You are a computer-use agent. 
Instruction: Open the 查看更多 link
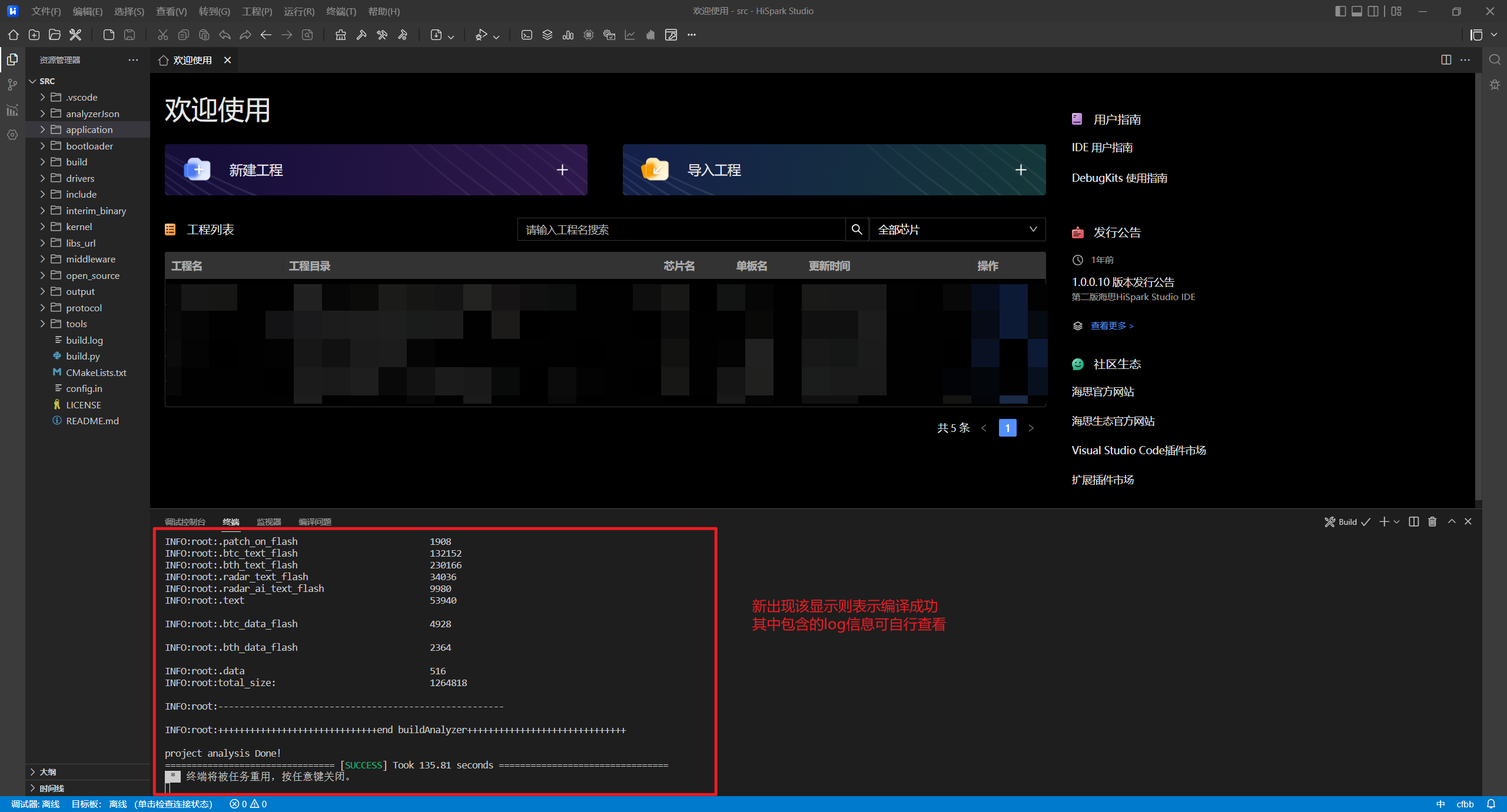coord(1111,326)
